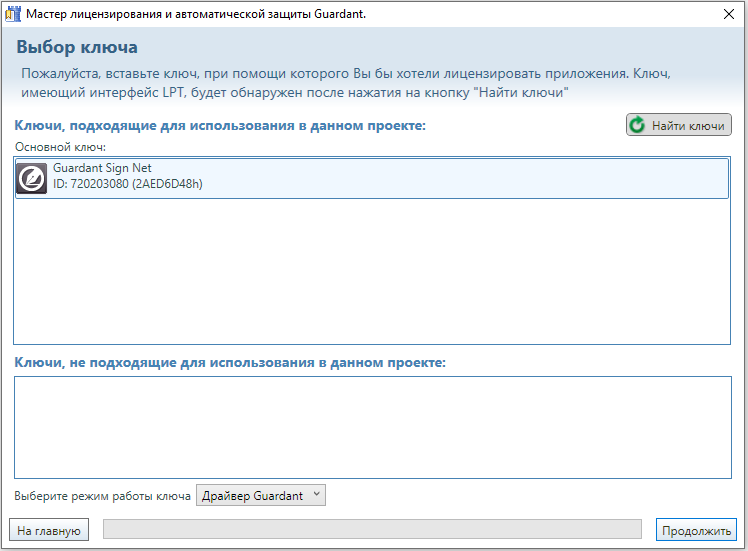Click the unsuitable keys empty list box
This screenshot has width=748, height=551.
click(x=373, y=427)
